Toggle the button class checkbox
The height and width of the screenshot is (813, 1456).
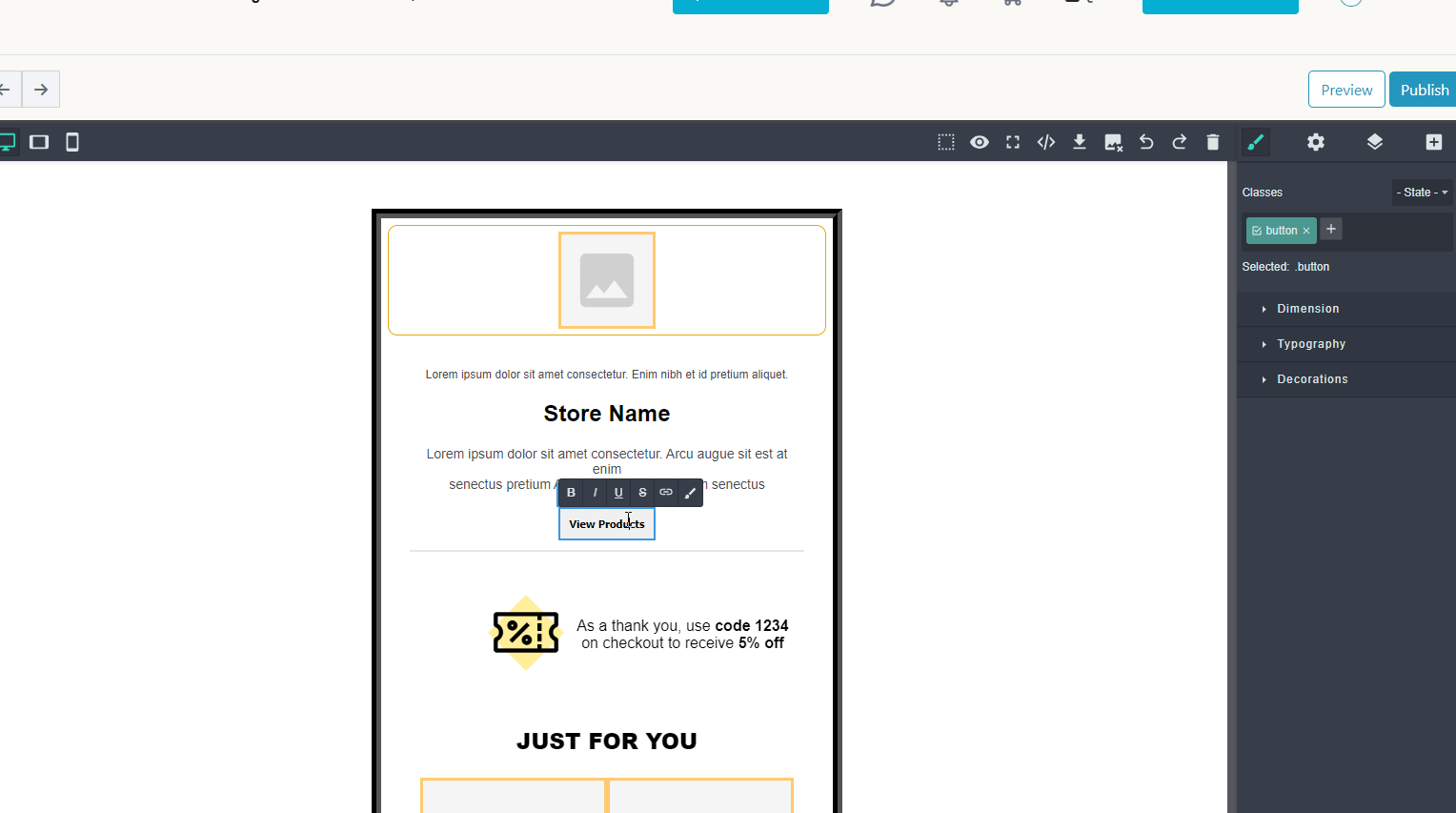tap(1257, 231)
